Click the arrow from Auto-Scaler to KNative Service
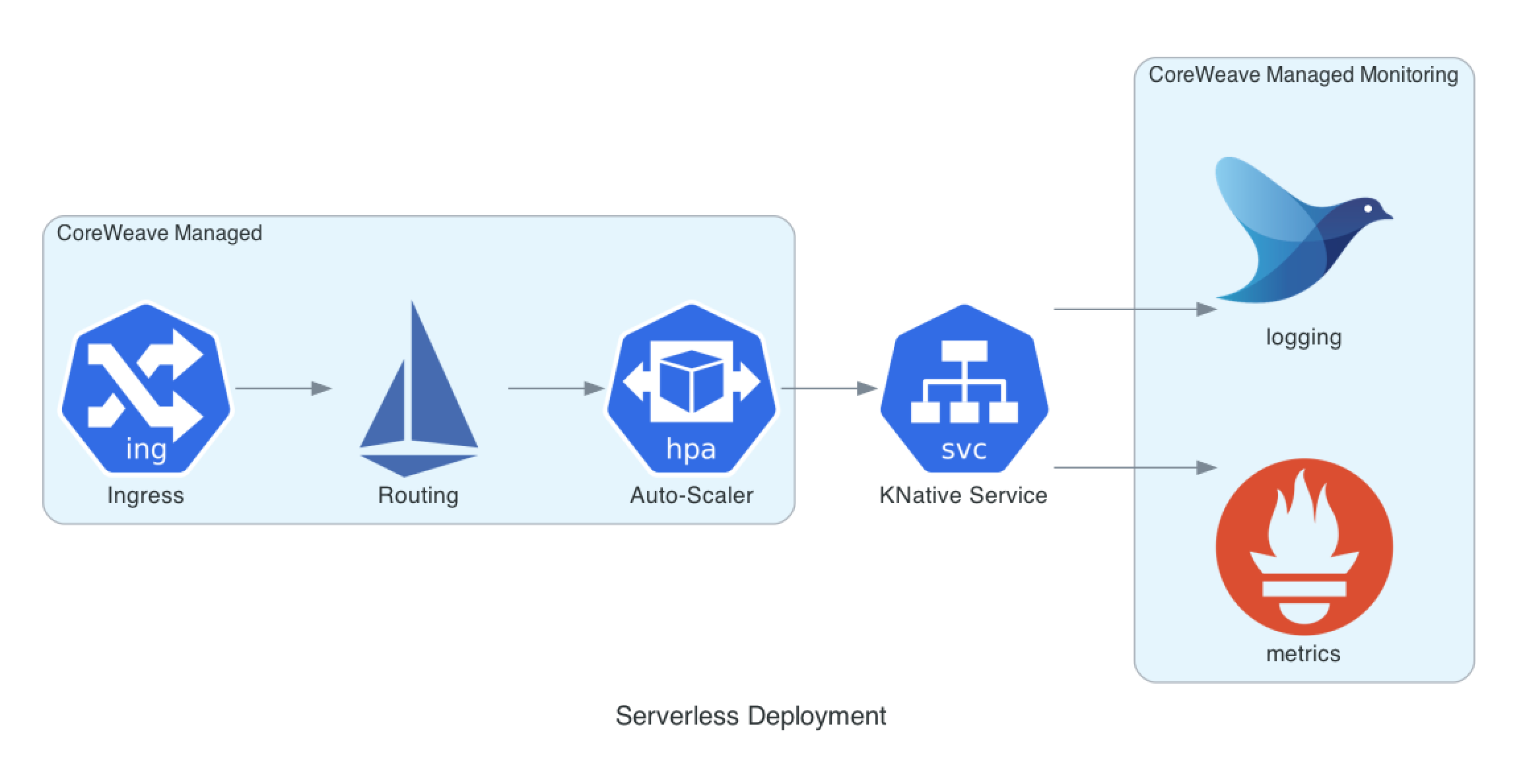The width and height of the screenshot is (1521, 784). (828, 389)
